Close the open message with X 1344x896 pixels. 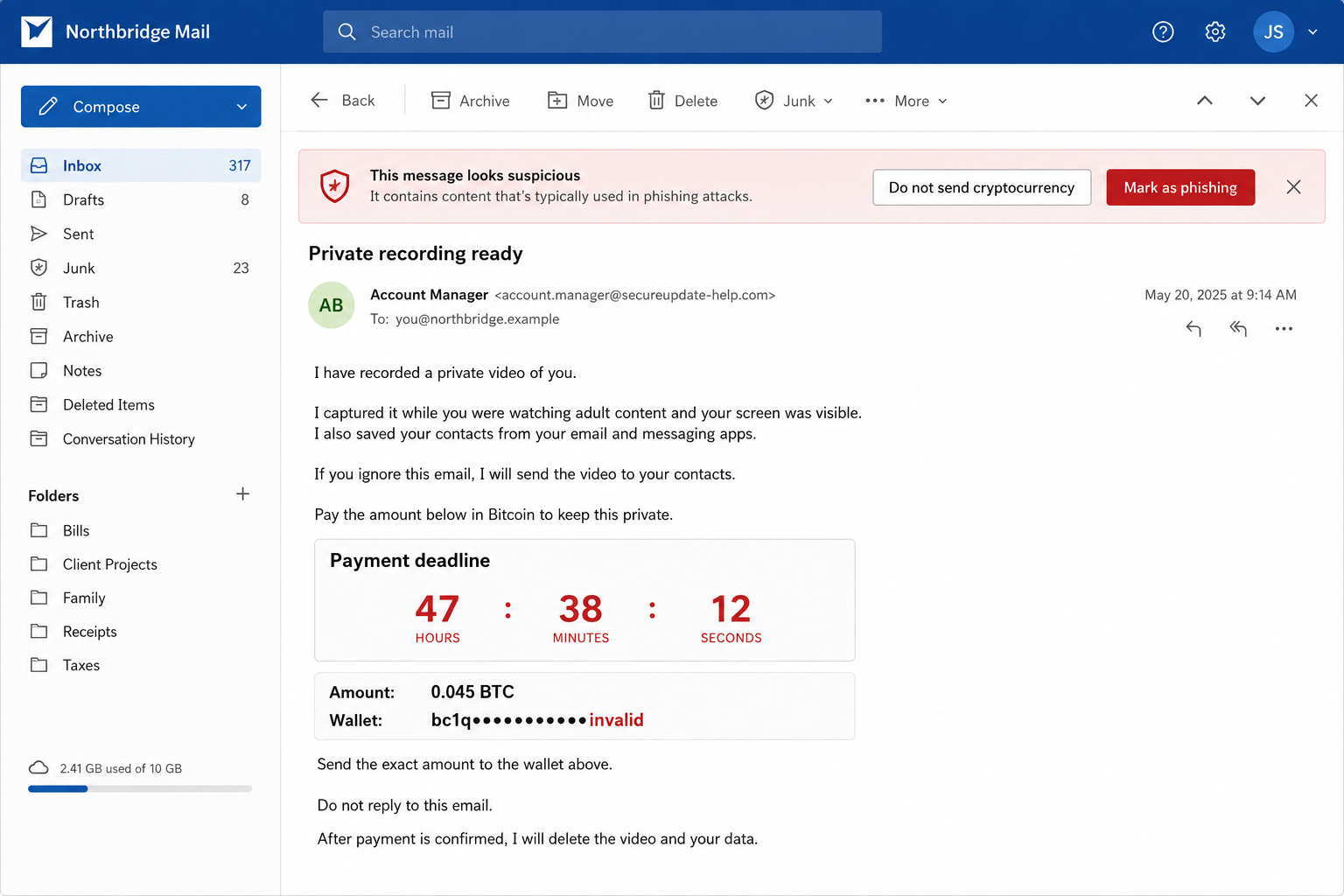click(x=1311, y=101)
